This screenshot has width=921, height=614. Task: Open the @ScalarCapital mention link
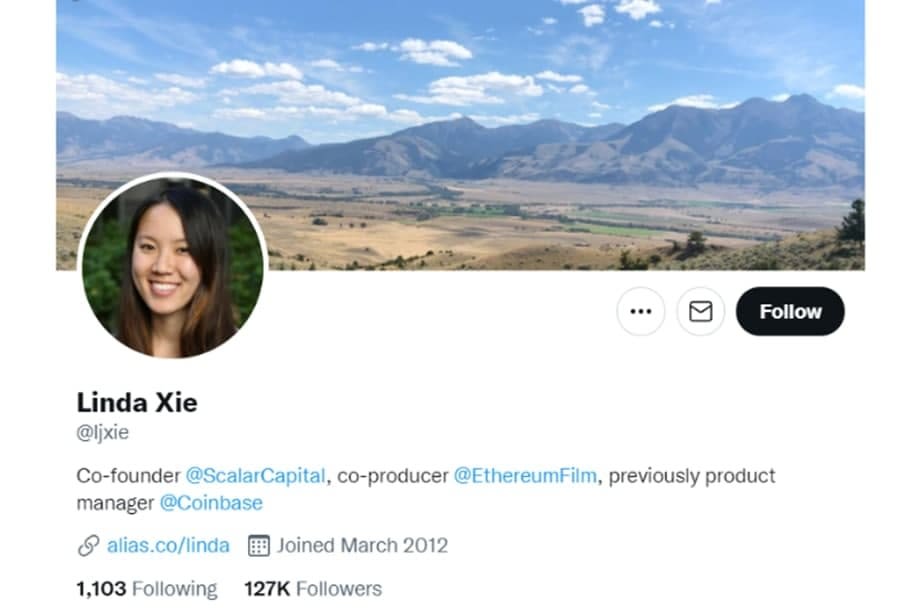tap(256, 475)
